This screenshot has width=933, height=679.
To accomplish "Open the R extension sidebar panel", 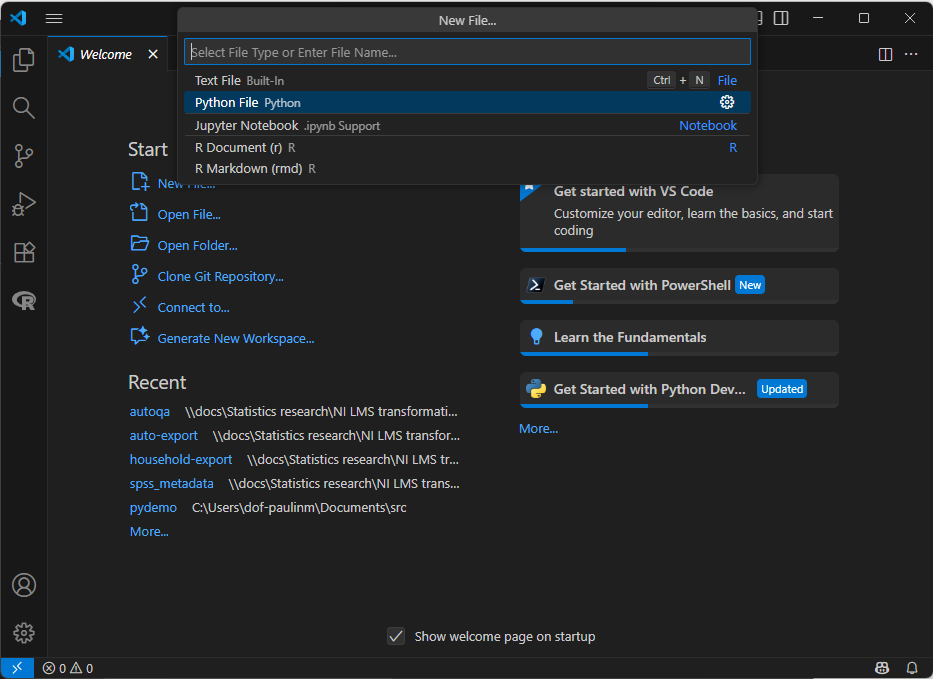I will [x=24, y=300].
